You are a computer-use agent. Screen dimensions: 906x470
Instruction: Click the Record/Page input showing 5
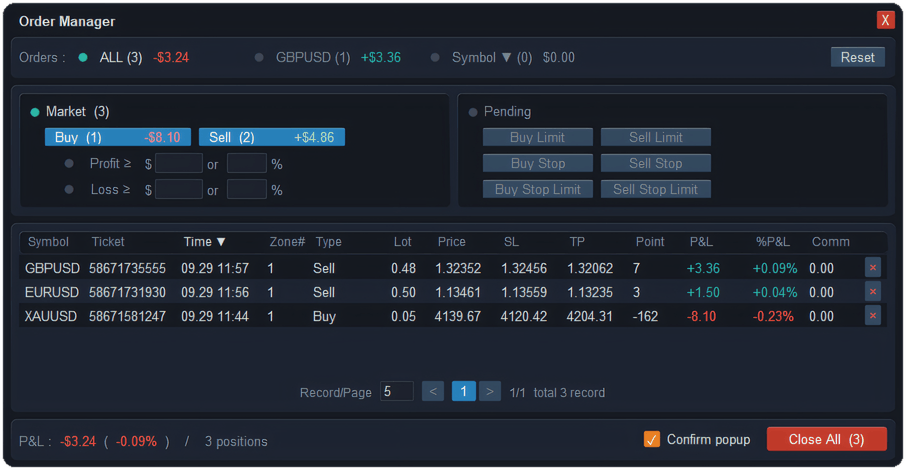tap(397, 391)
